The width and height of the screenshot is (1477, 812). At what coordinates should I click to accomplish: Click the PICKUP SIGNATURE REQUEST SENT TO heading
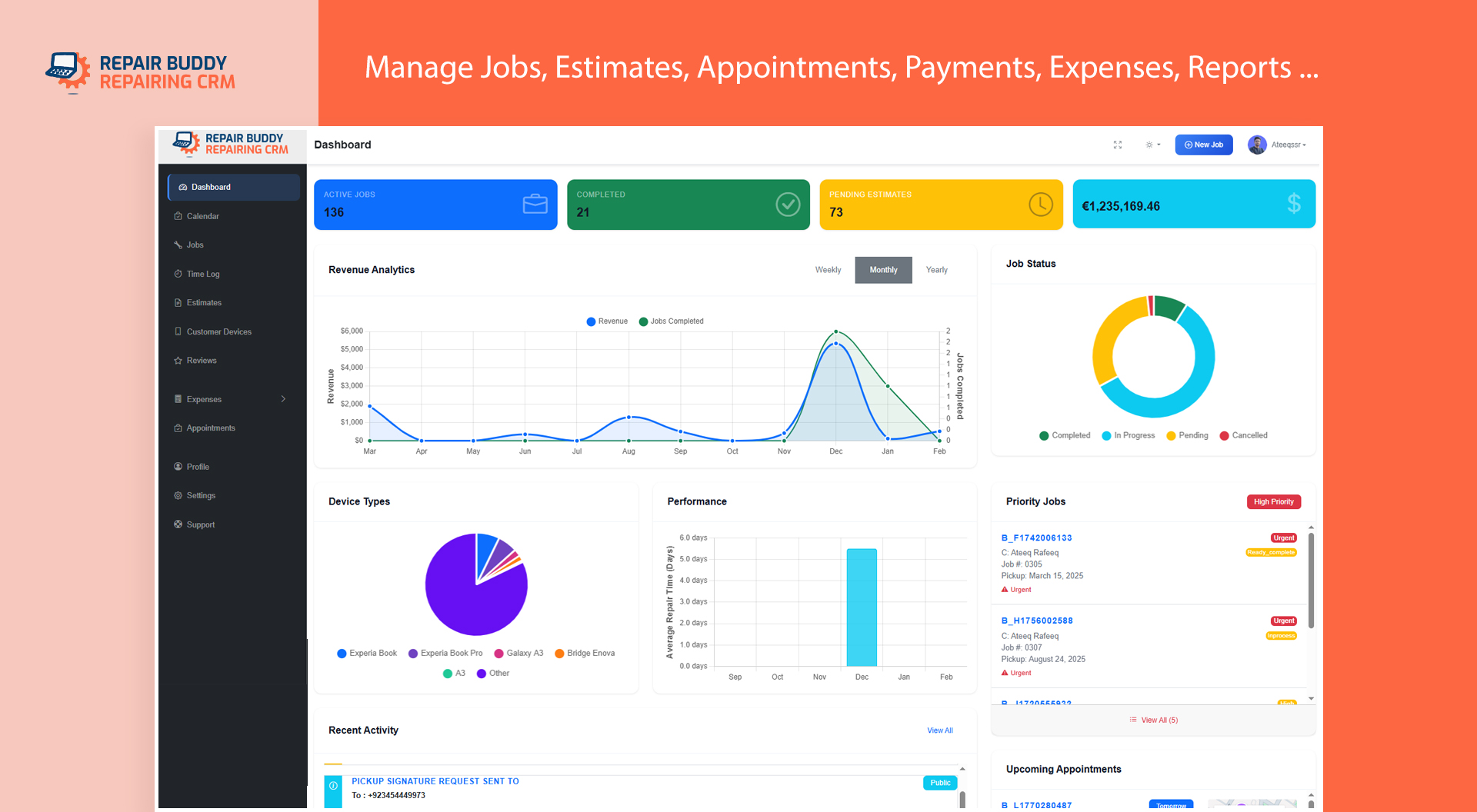coord(435,781)
